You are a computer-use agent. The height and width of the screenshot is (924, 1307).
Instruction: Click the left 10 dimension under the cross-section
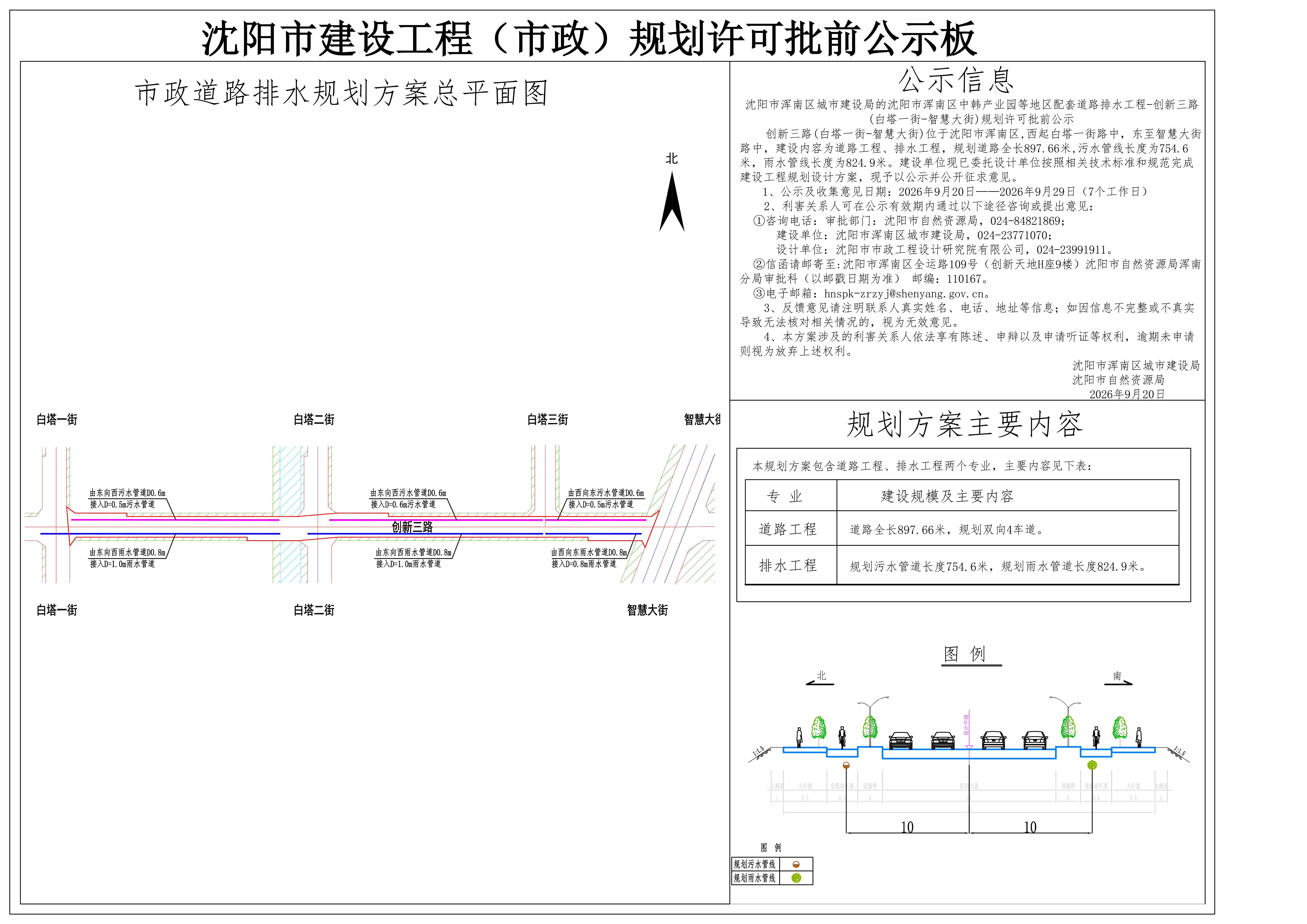[907, 827]
